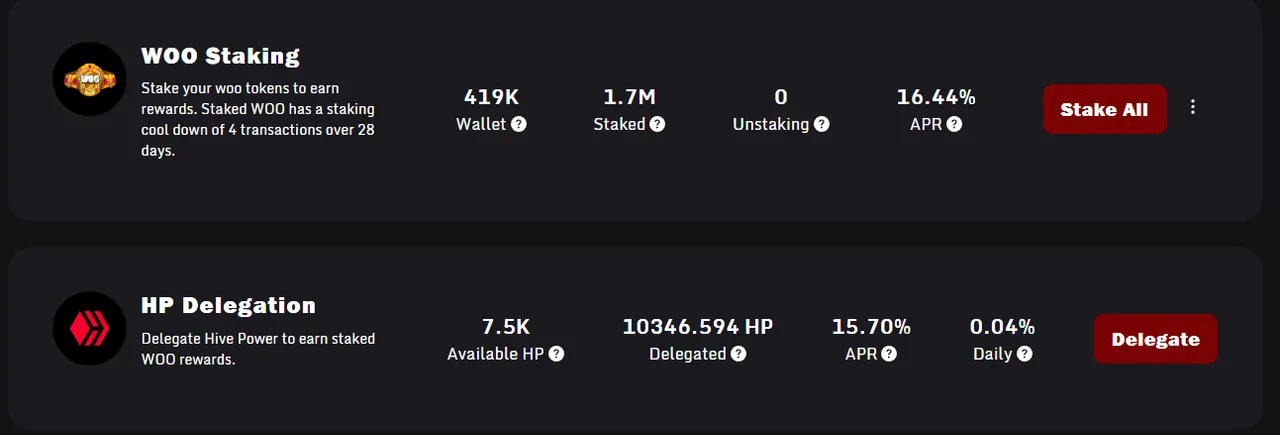Click the help icon next to Staked
Viewport: 1280px width, 435px height.
657,125
